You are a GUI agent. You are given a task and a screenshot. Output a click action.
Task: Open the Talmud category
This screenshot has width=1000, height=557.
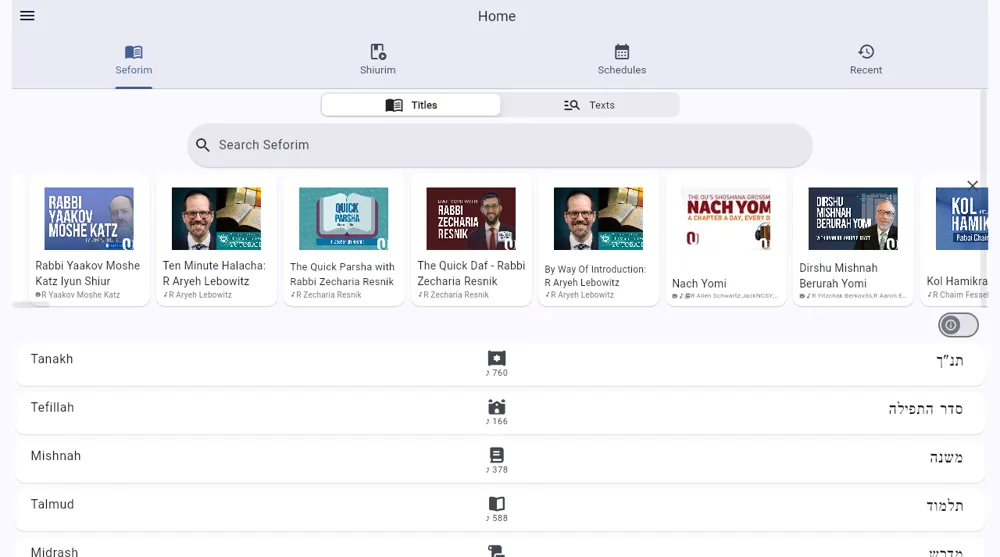coord(499,509)
